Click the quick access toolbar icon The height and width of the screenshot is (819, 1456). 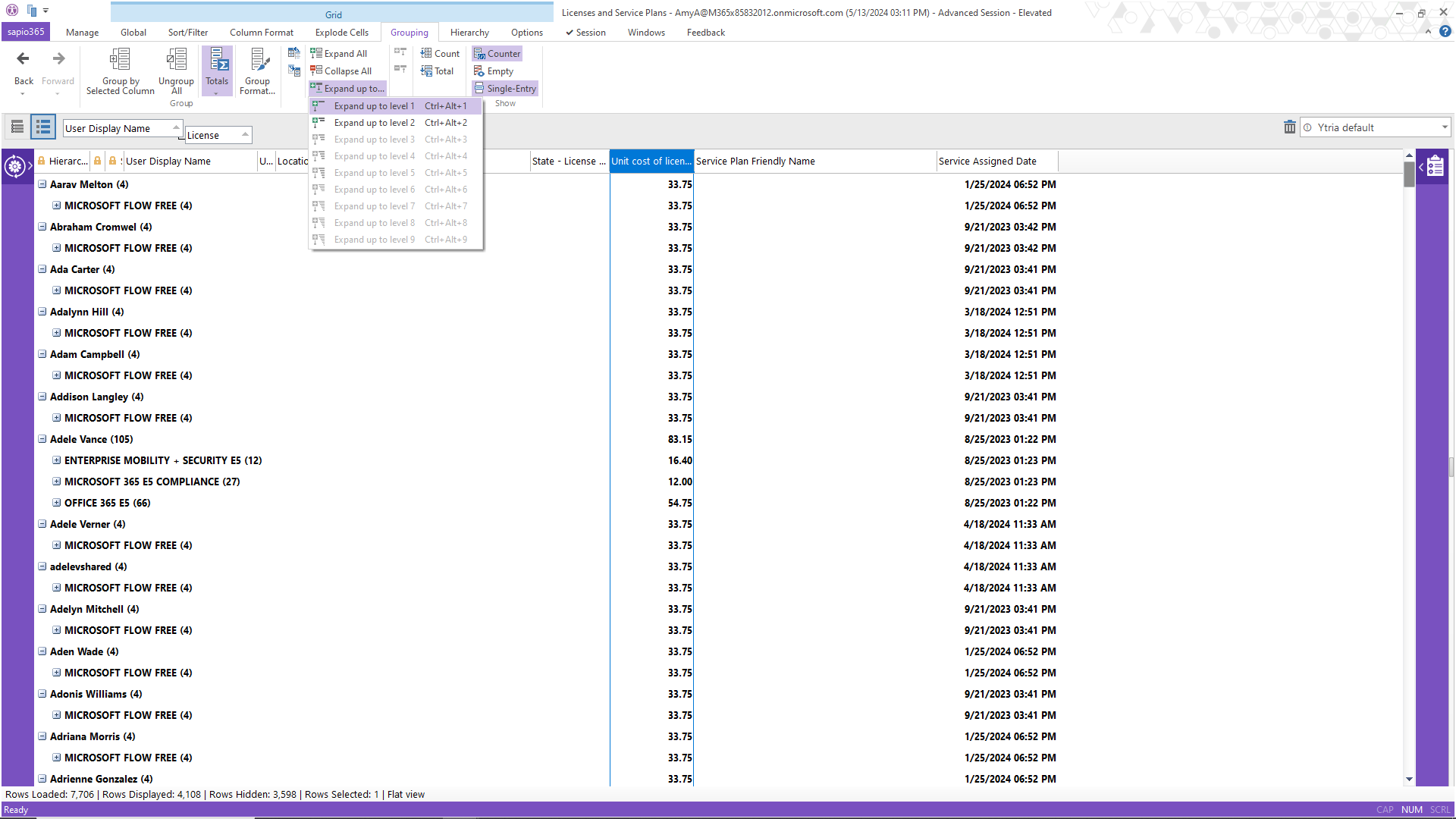tap(32, 11)
